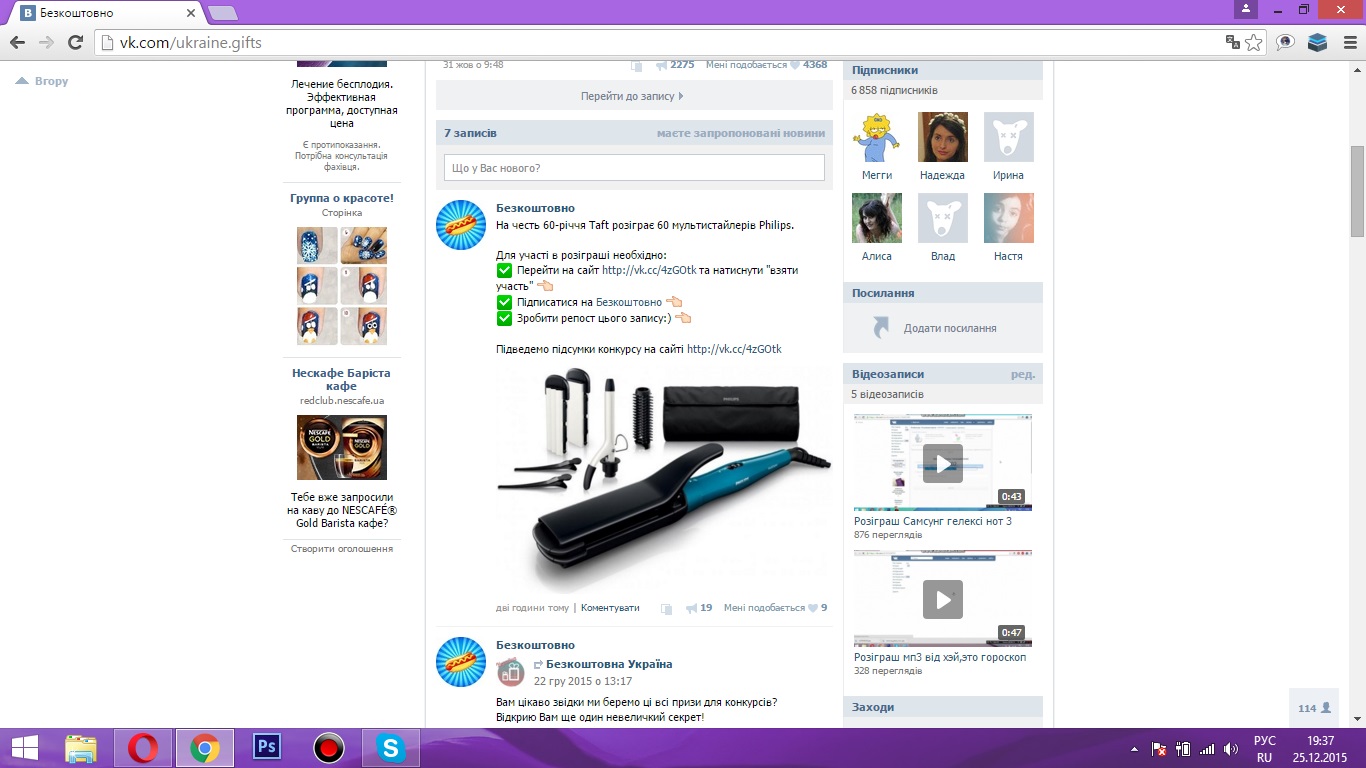Open subscriber Настя avatar
This screenshot has width=1366, height=768.
[1009, 218]
